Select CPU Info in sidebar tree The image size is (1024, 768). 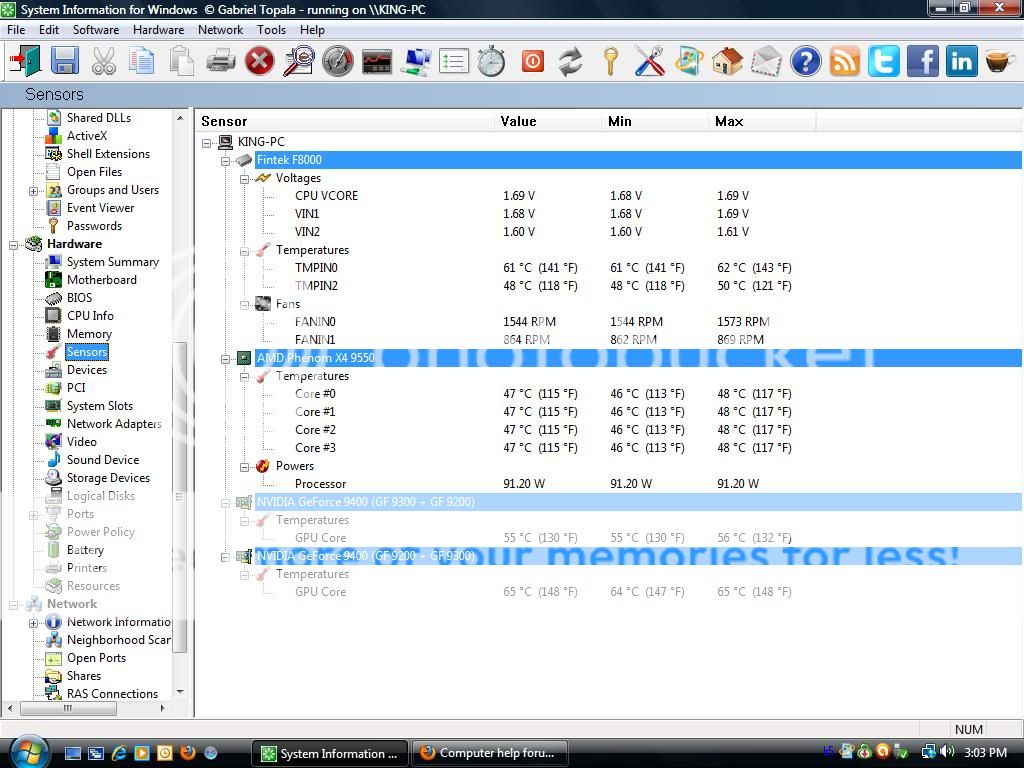coord(90,315)
